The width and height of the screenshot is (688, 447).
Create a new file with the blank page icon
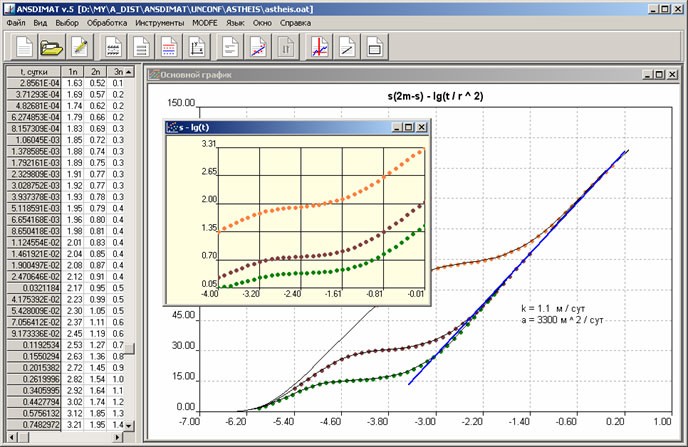pos(24,46)
